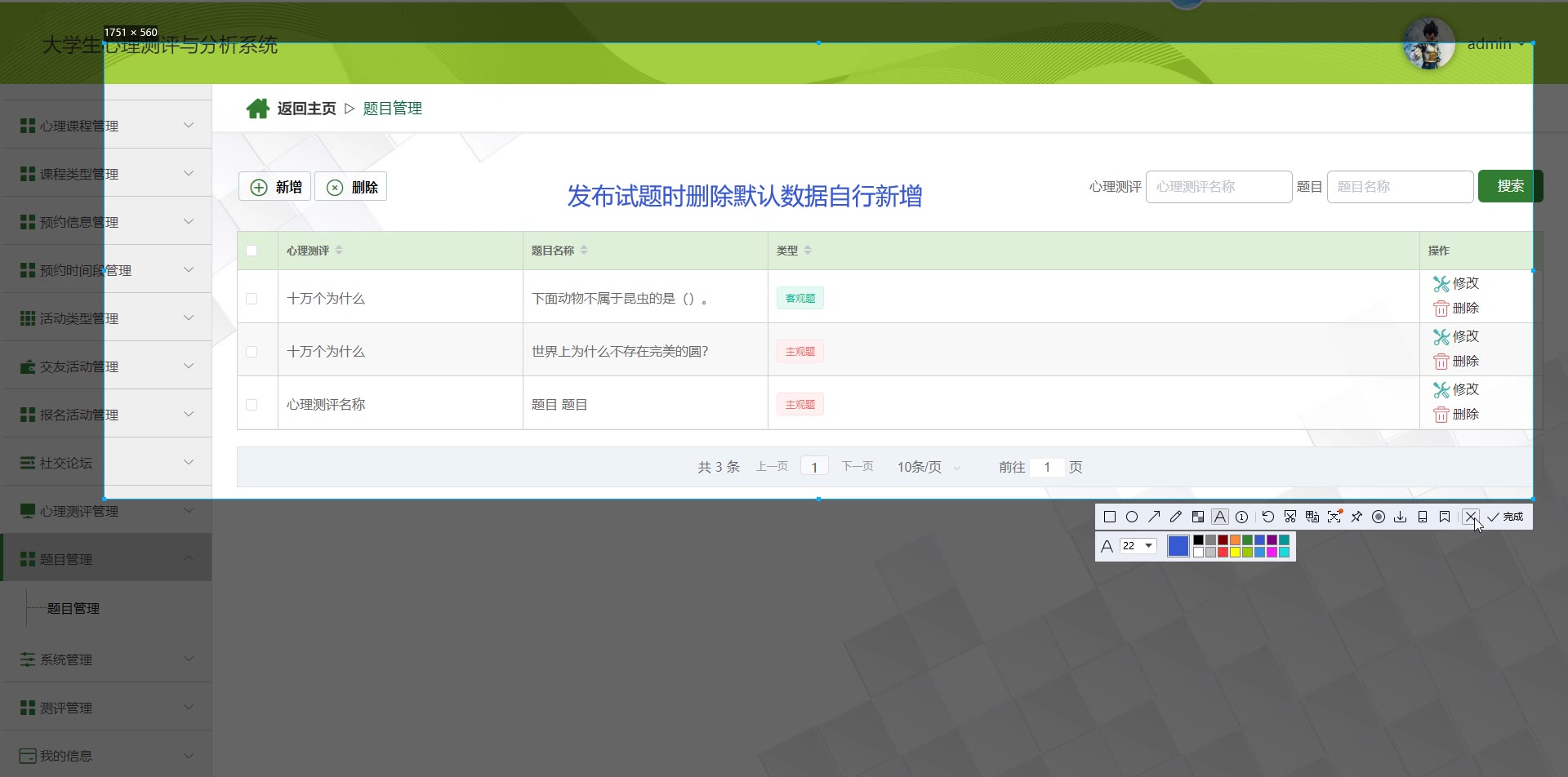Check the row for 下面动物不属于昆虫的是

pyautogui.click(x=252, y=299)
